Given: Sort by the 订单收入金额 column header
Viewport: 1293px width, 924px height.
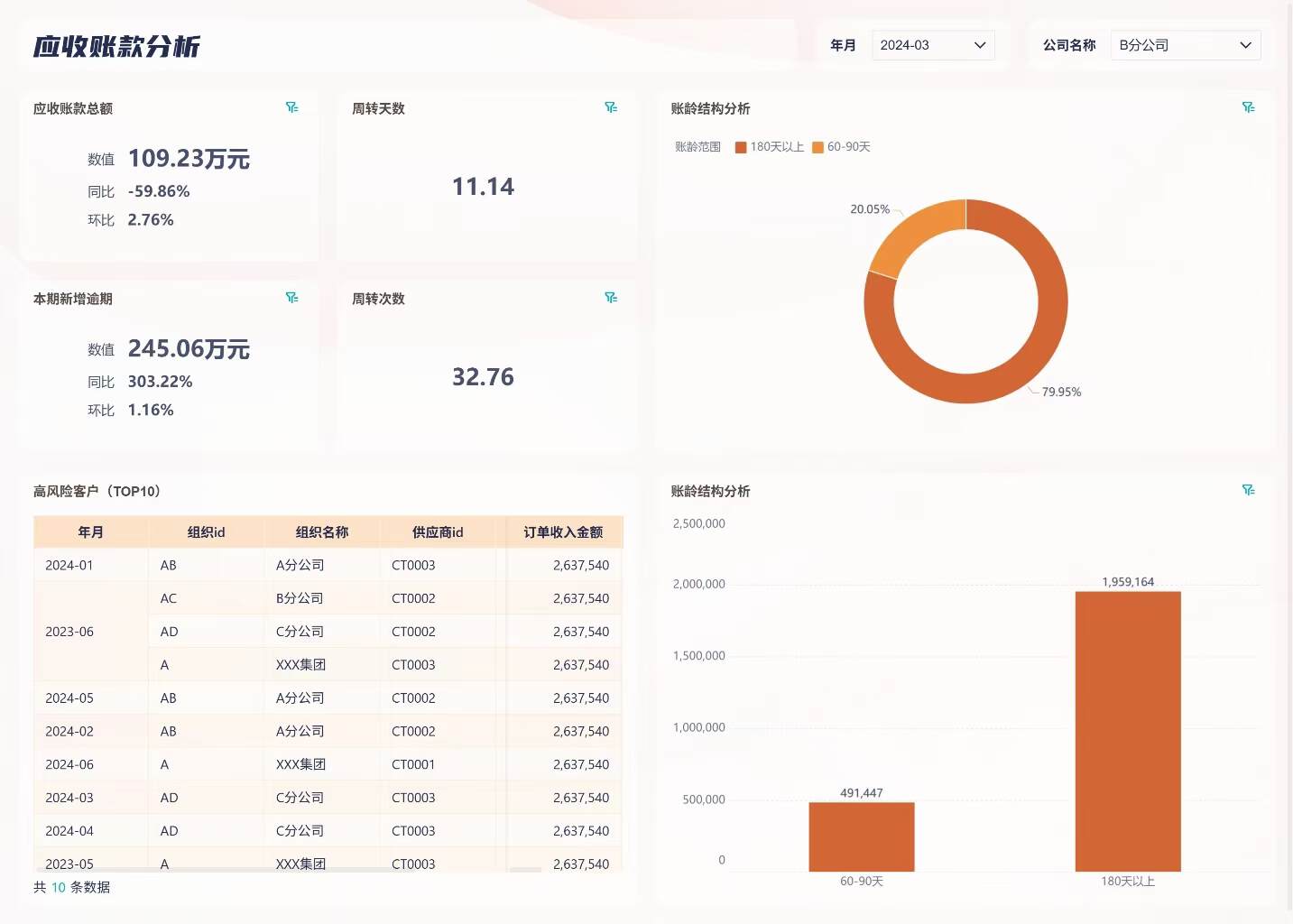Looking at the screenshot, I should [562, 531].
